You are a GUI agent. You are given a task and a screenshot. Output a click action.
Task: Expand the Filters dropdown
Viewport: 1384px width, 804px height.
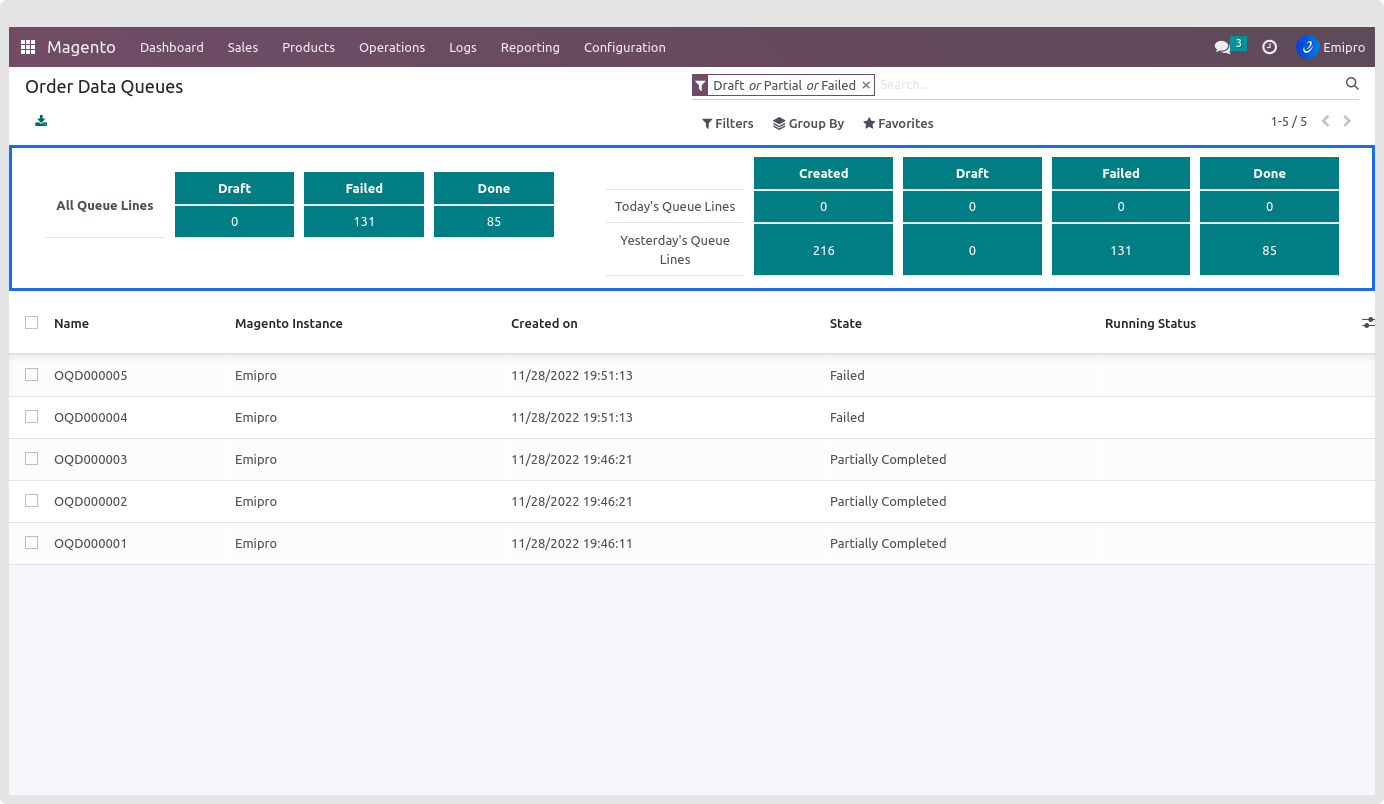(x=727, y=124)
